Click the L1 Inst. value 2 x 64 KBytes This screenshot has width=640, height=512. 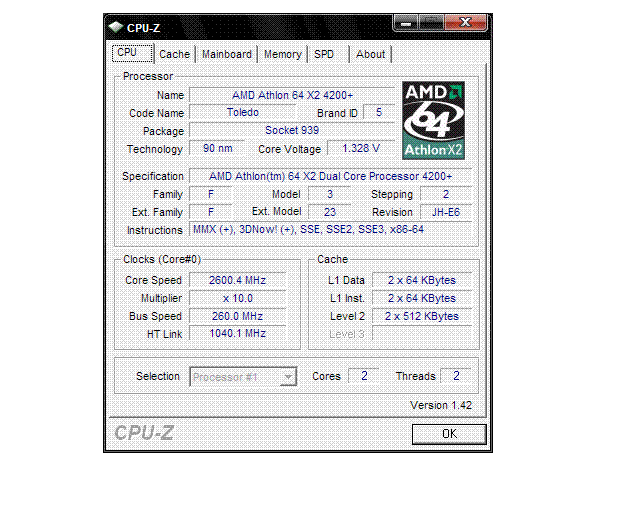[422, 298]
